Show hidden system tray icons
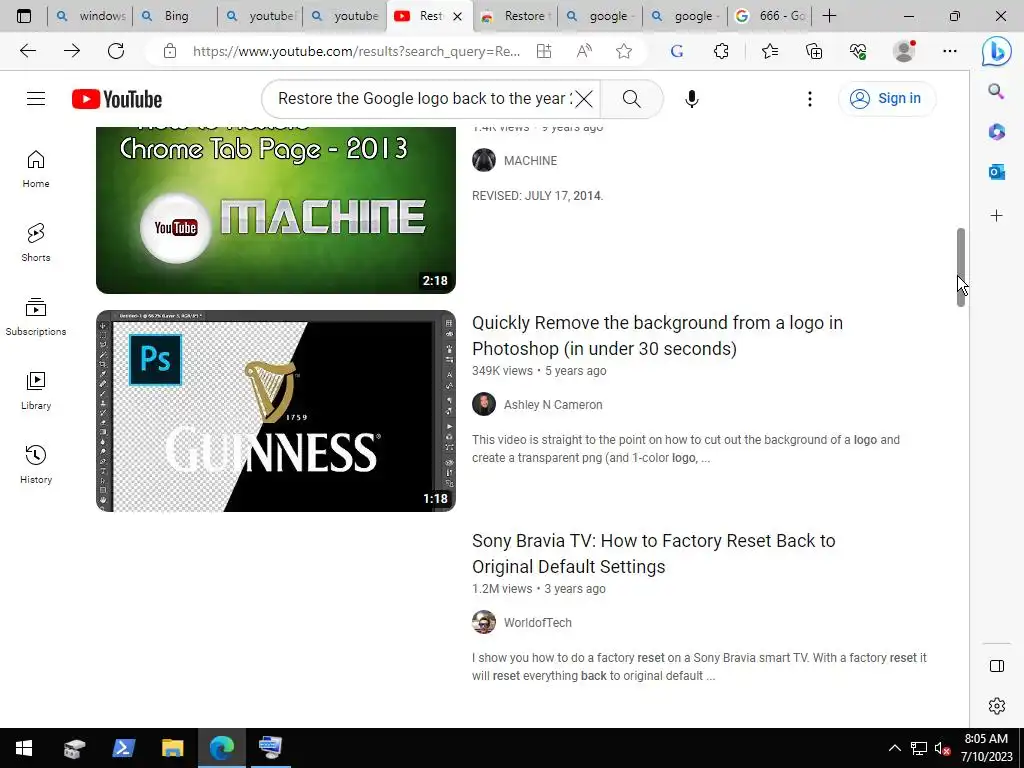This screenshot has width=1024, height=768. [895, 748]
